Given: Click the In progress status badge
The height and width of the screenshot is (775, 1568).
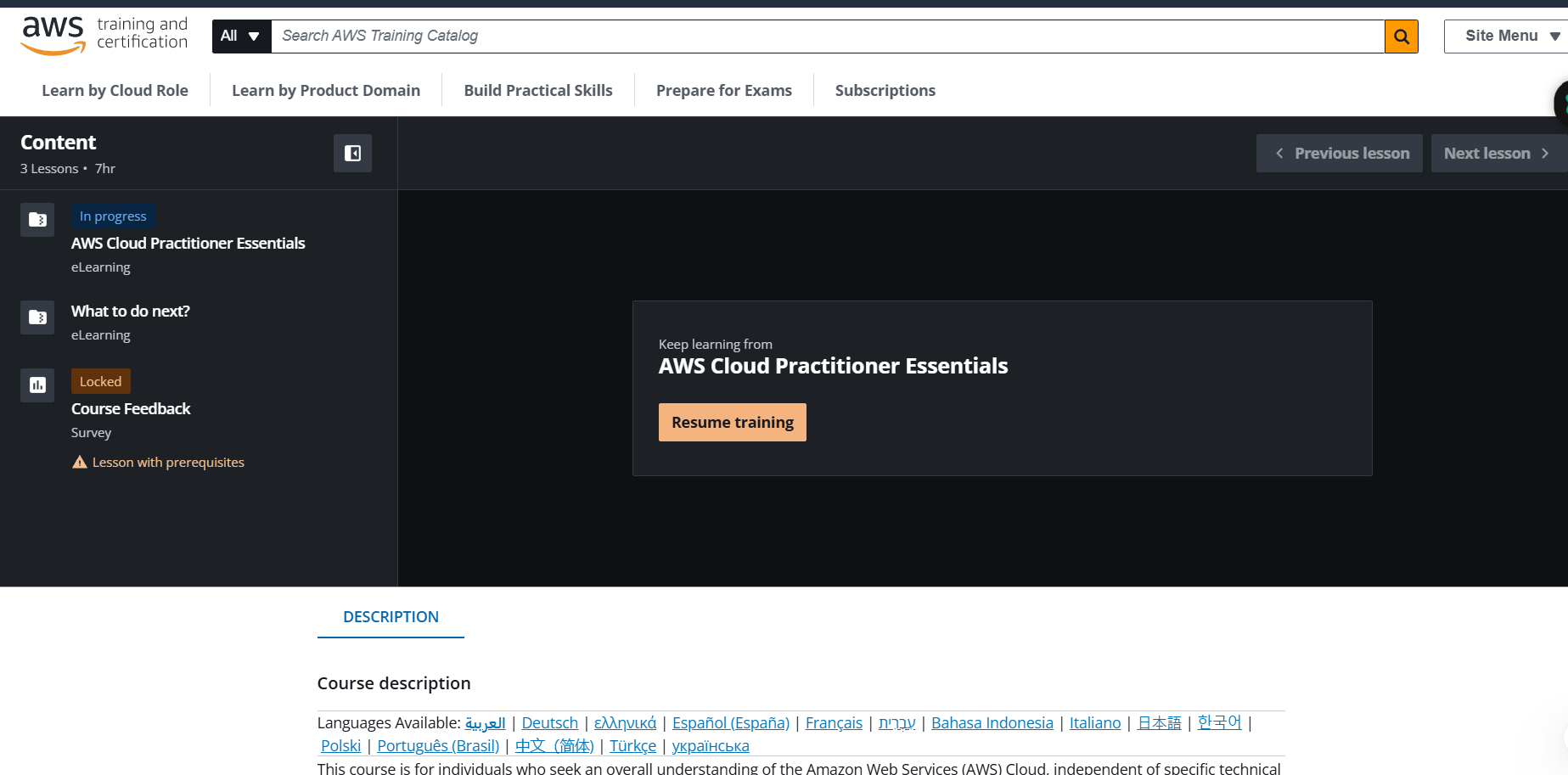Looking at the screenshot, I should [x=113, y=216].
